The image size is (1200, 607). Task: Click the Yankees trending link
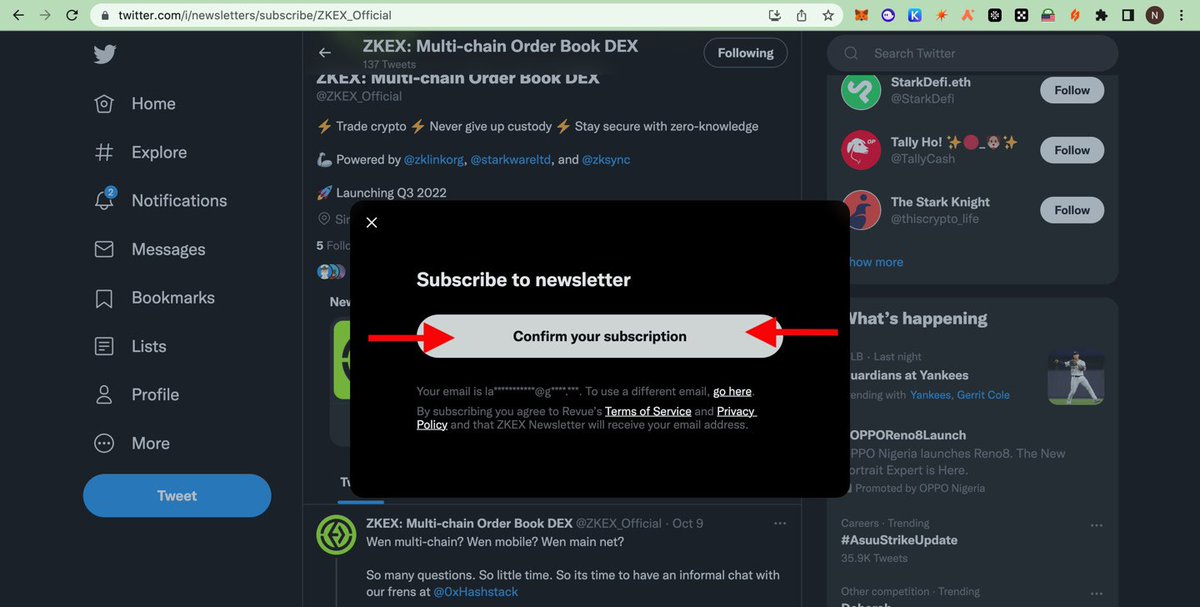click(930, 395)
